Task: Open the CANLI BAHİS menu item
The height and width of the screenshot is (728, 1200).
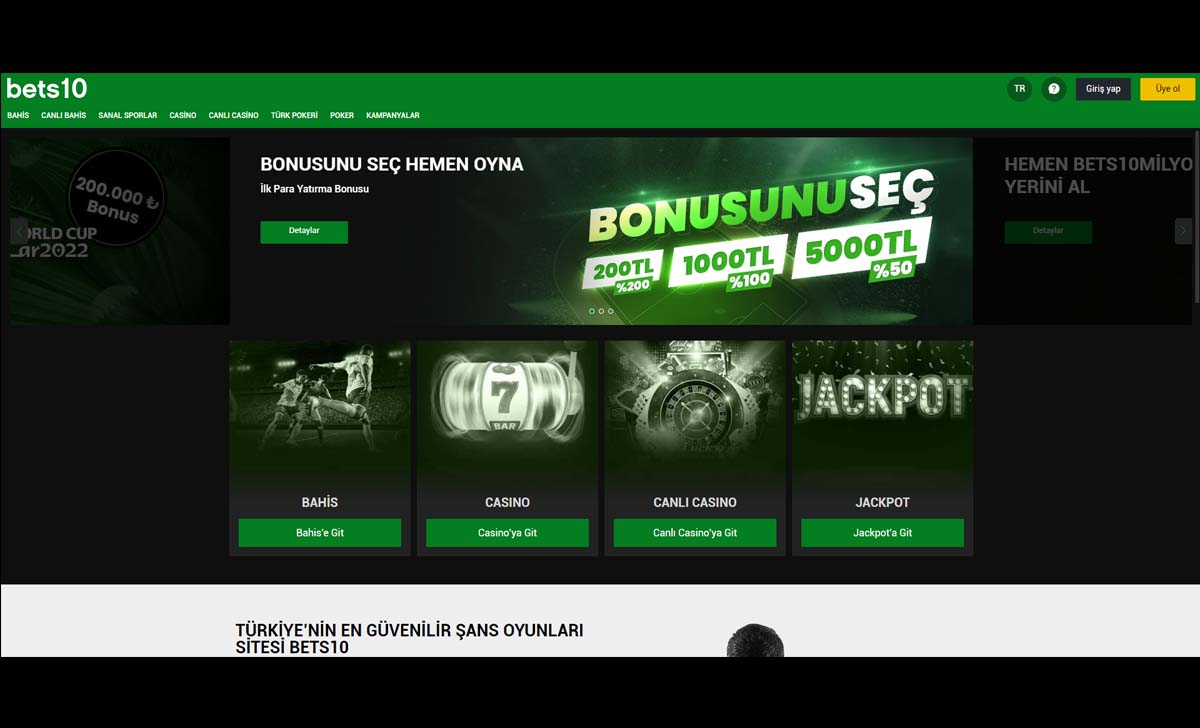Action: tap(64, 116)
